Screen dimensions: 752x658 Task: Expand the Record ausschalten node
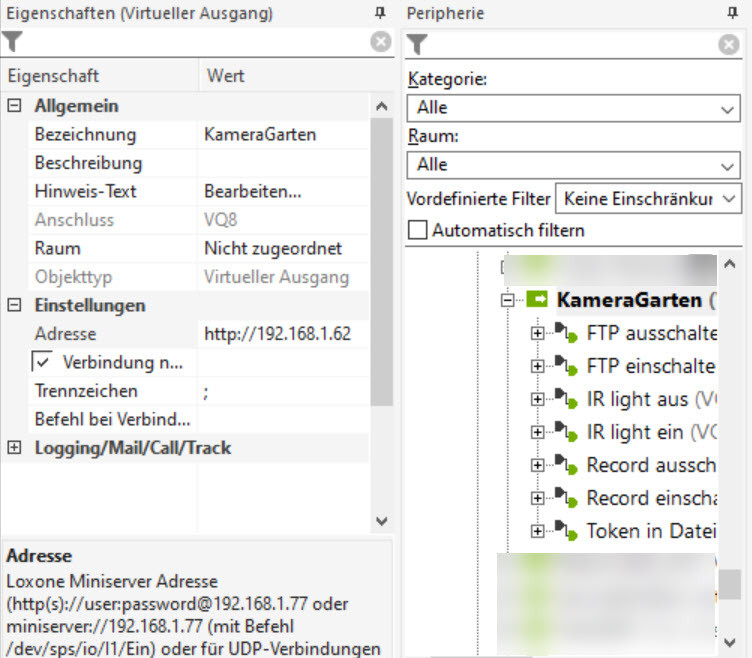[538, 466]
